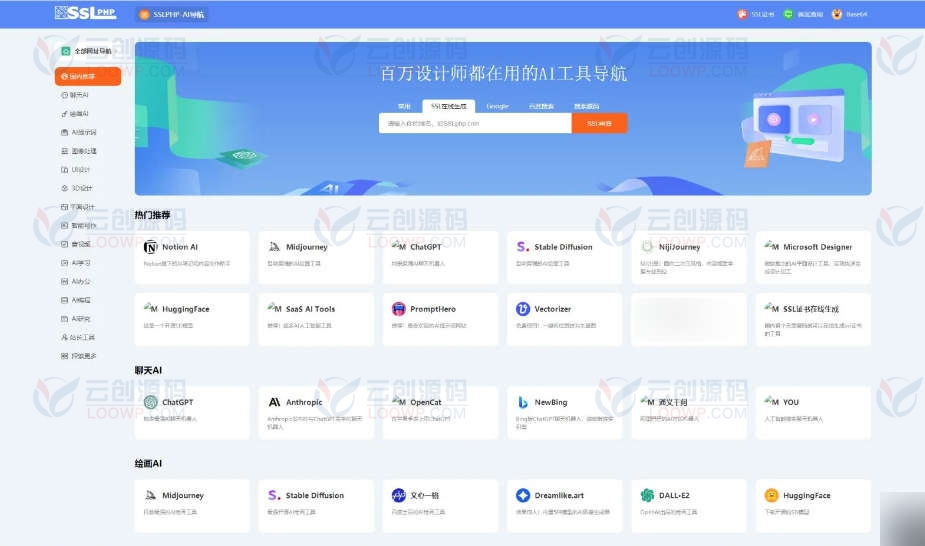Open 图像处理 category in sidebar

click(79, 151)
